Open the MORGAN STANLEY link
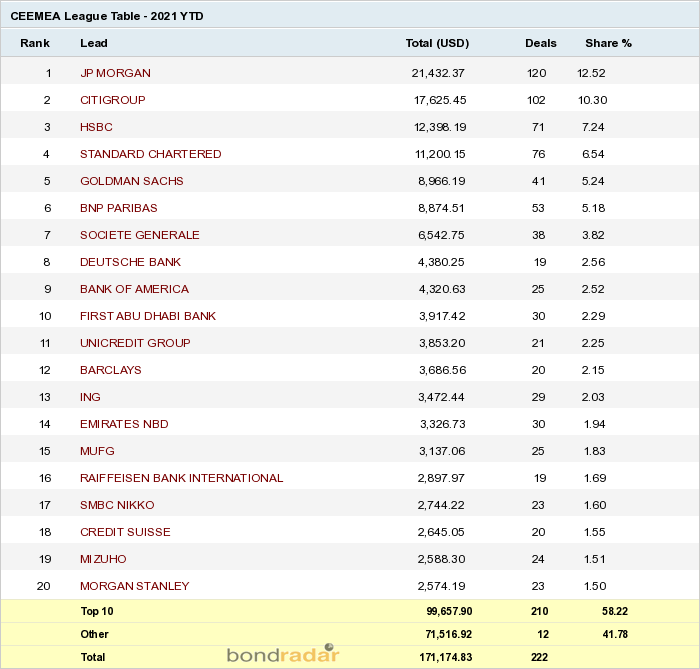This screenshot has height=669, width=700. pos(135,586)
